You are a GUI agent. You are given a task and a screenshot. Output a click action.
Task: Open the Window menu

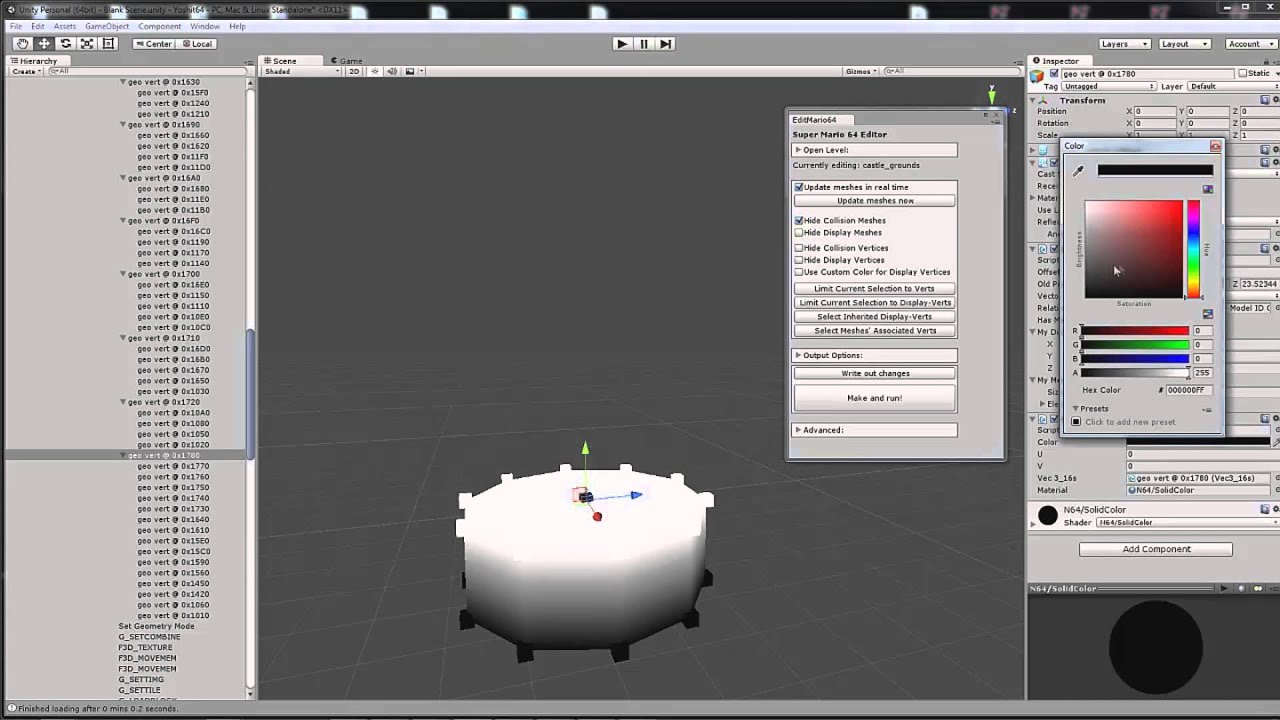[x=205, y=26]
